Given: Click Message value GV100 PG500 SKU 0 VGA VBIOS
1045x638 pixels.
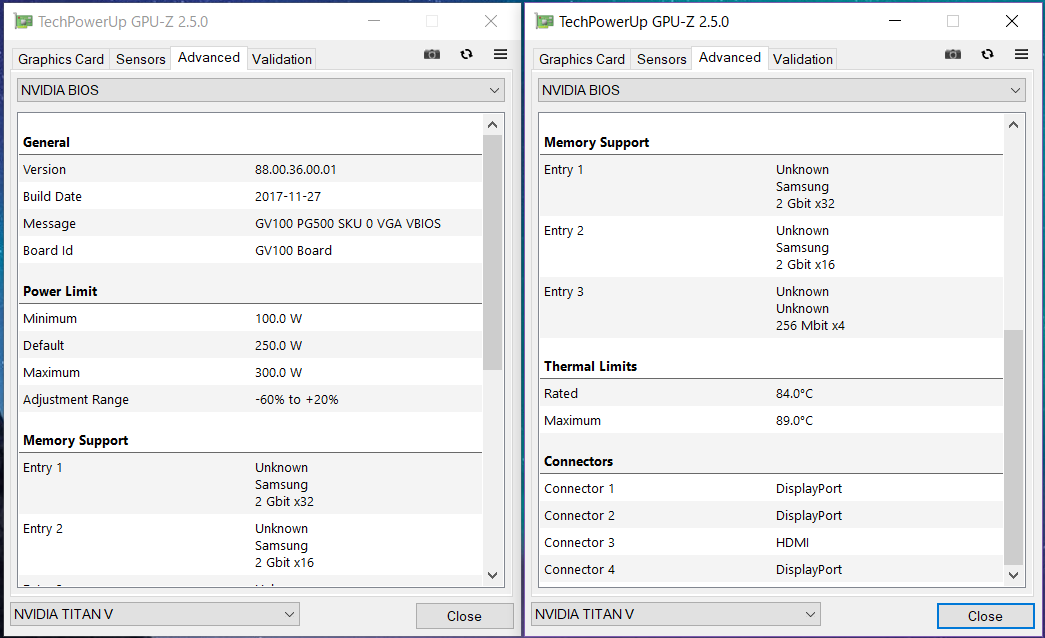Looking at the screenshot, I should (348, 224).
